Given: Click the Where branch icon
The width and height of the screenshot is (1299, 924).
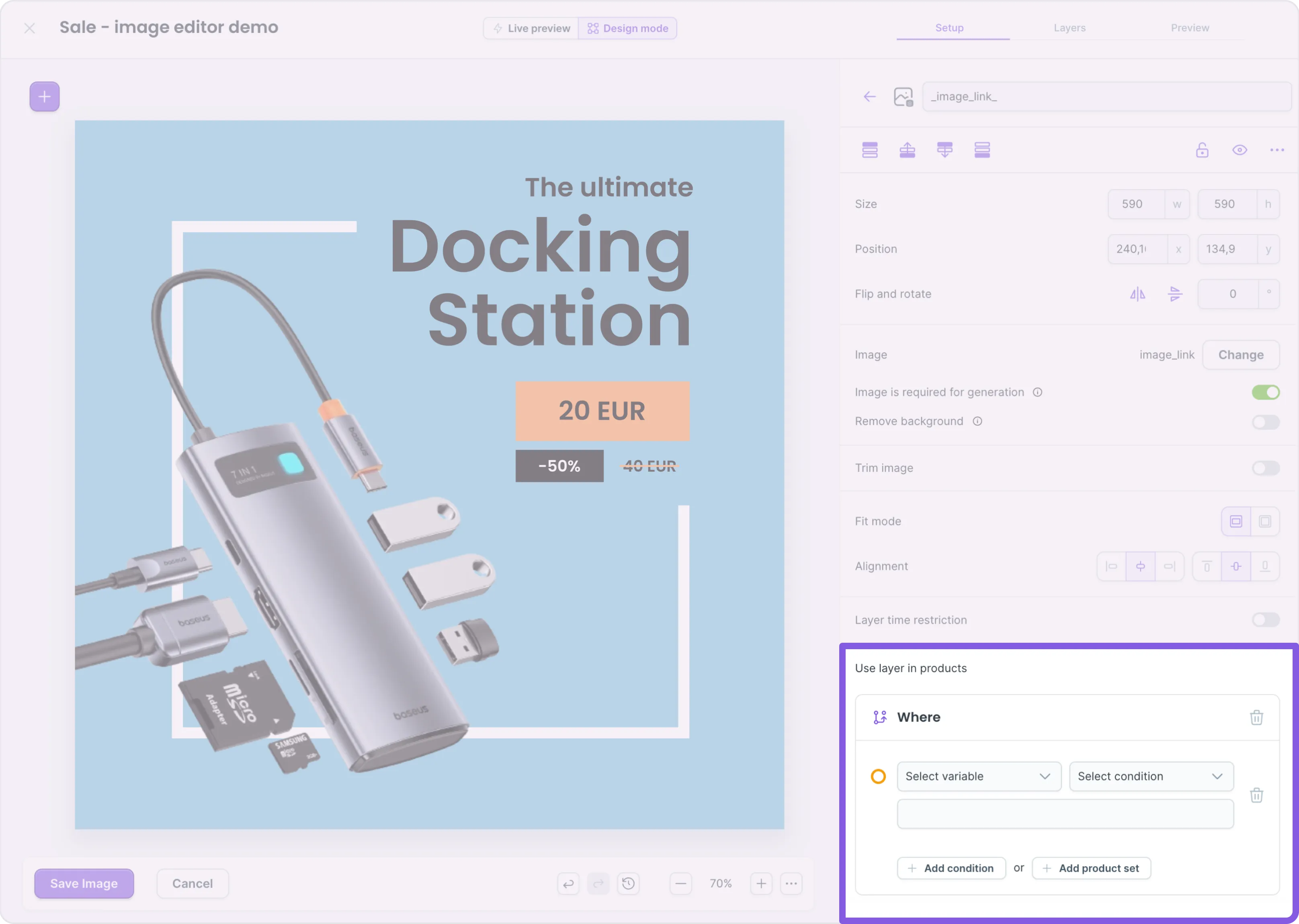Looking at the screenshot, I should [880, 718].
